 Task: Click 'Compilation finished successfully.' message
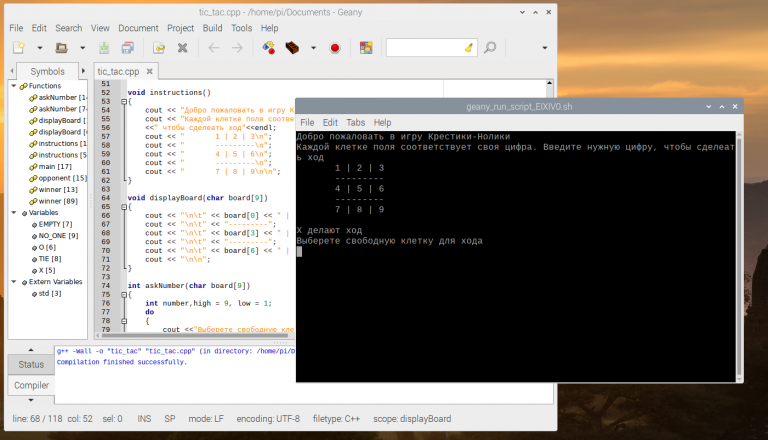tap(121, 362)
